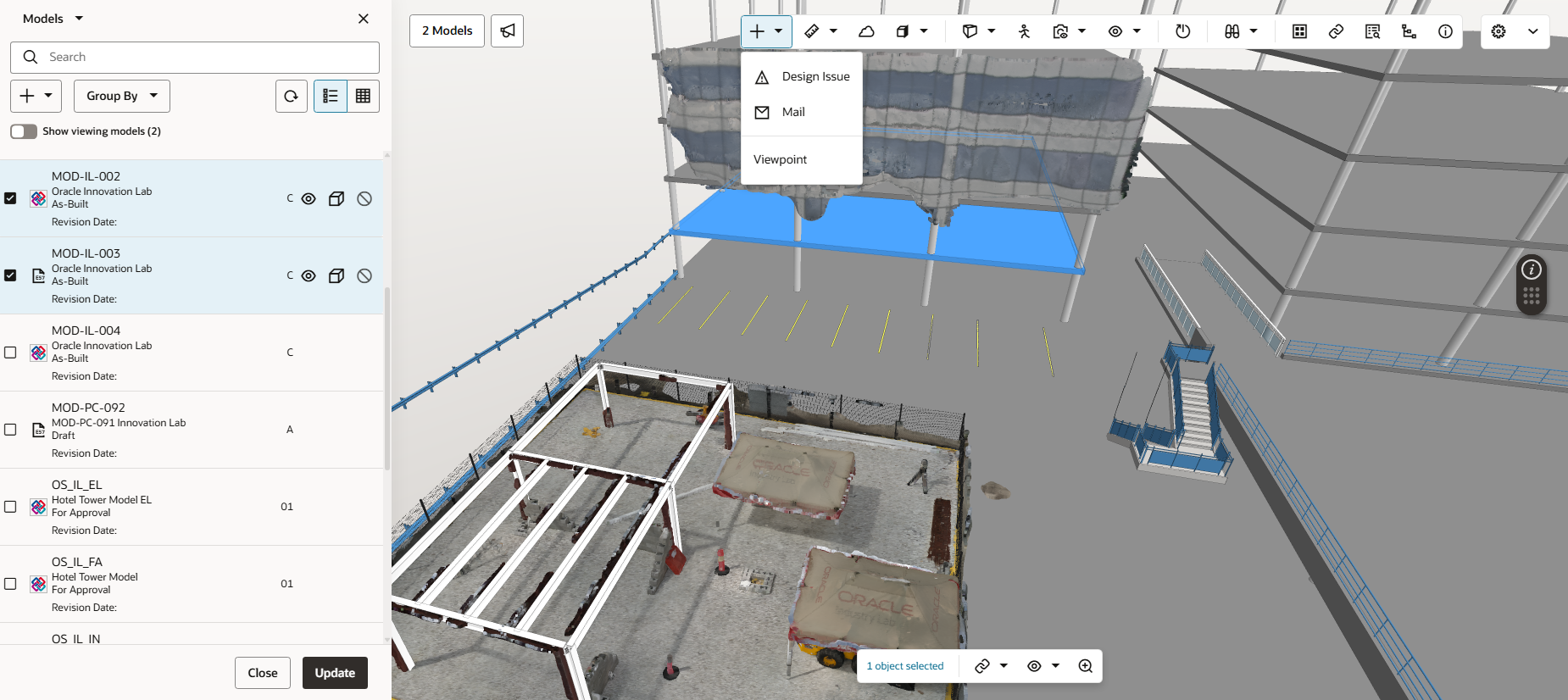Select Viewpoint from the create menu
Screen dimensions: 1568x700
780,159
